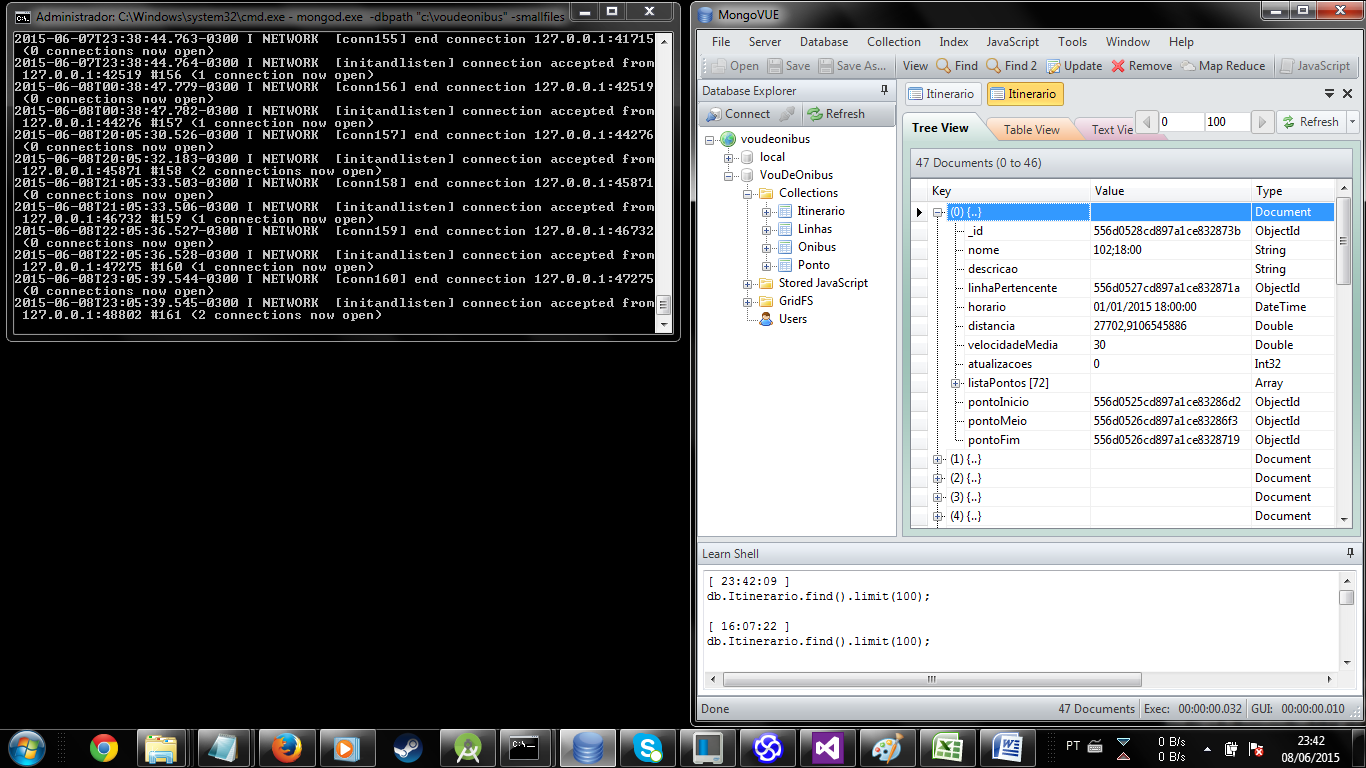Click the Find toolbar button

(x=957, y=66)
